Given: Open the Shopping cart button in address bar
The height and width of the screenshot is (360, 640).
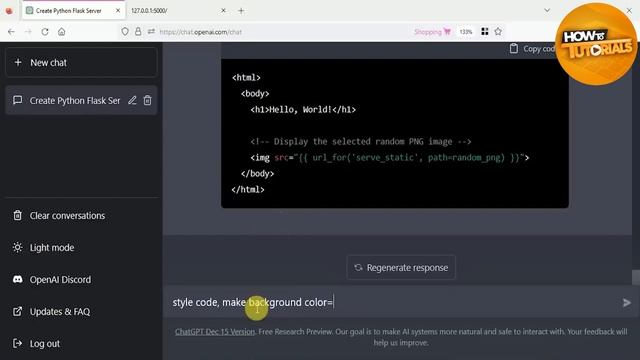Looking at the screenshot, I should point(432,31).
